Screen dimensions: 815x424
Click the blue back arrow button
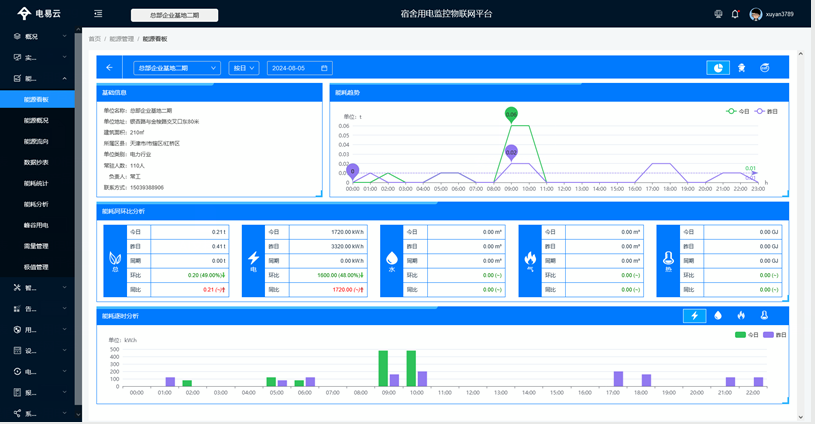pyautogui.click(x=109, y=68)
